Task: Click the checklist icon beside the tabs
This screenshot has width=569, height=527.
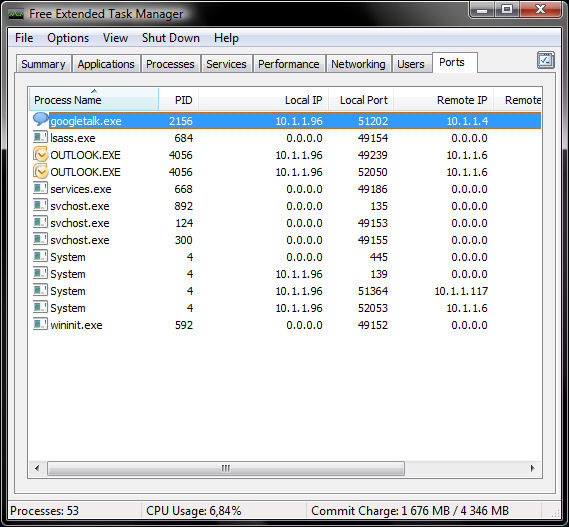Action: tap(545, 60)
